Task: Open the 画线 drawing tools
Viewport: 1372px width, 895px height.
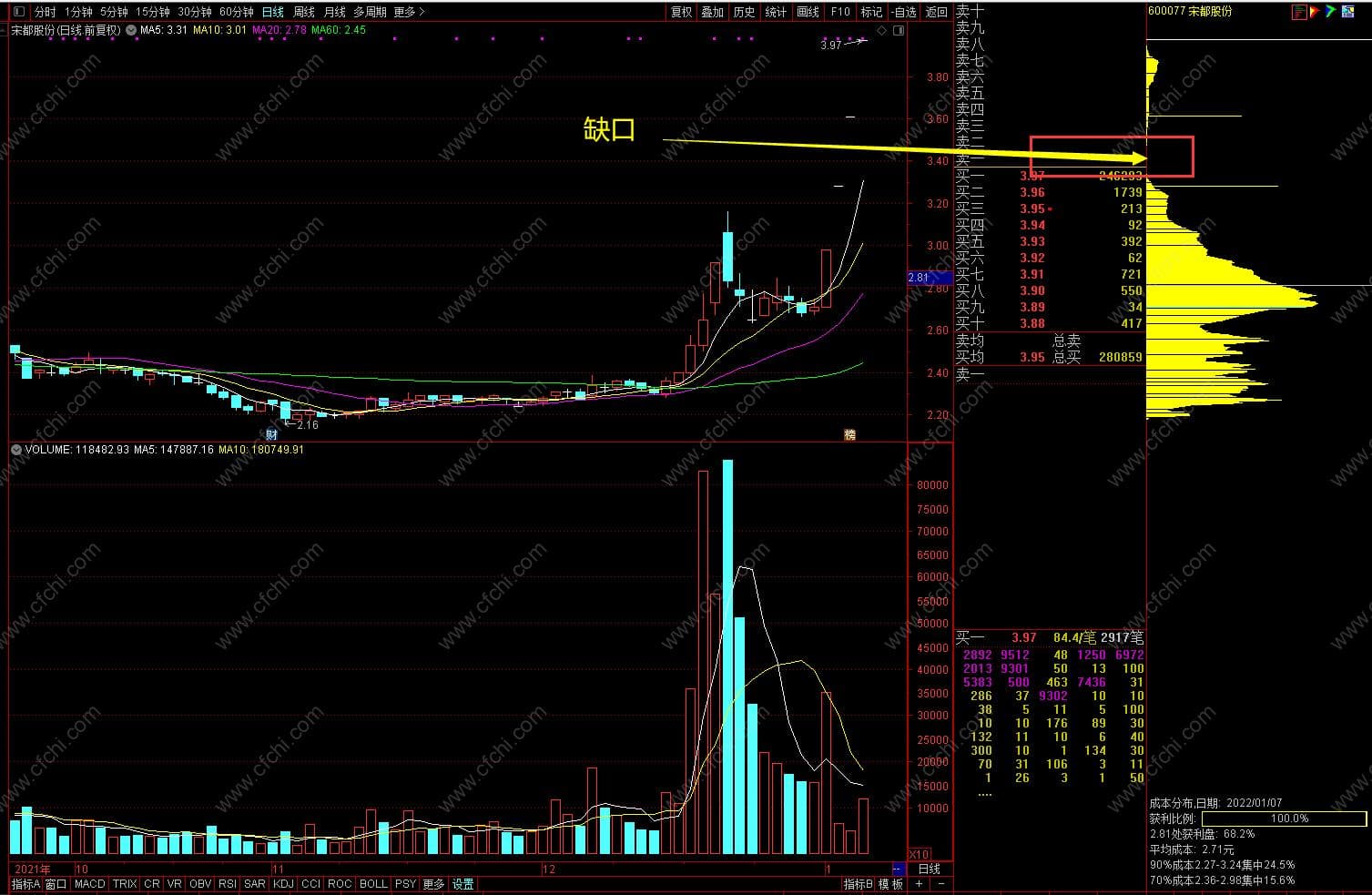Action: [808, 12]
